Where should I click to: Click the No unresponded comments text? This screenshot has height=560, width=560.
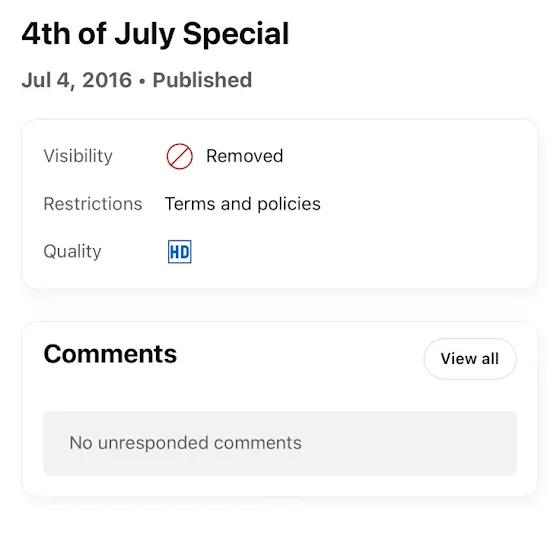tap(185, 443)
